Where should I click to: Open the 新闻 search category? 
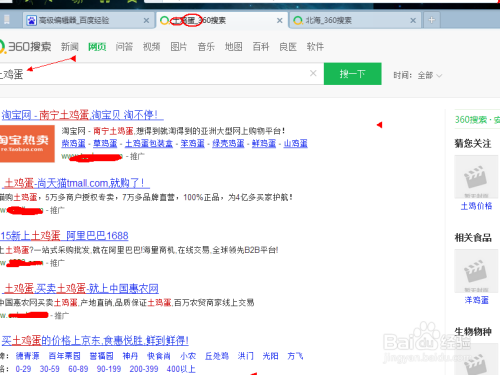(x=70, y=47)
